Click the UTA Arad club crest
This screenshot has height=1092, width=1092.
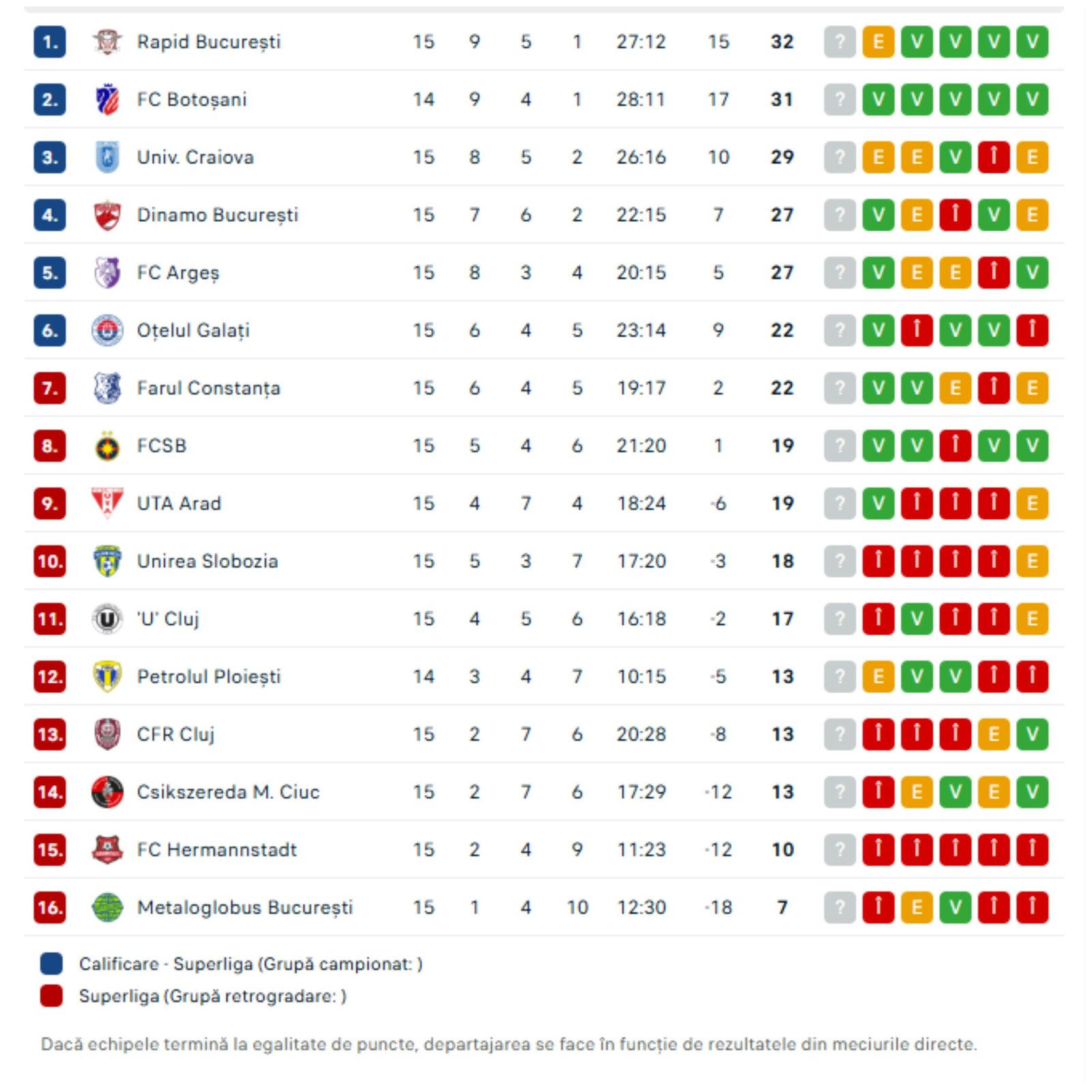tap(107, 504)
